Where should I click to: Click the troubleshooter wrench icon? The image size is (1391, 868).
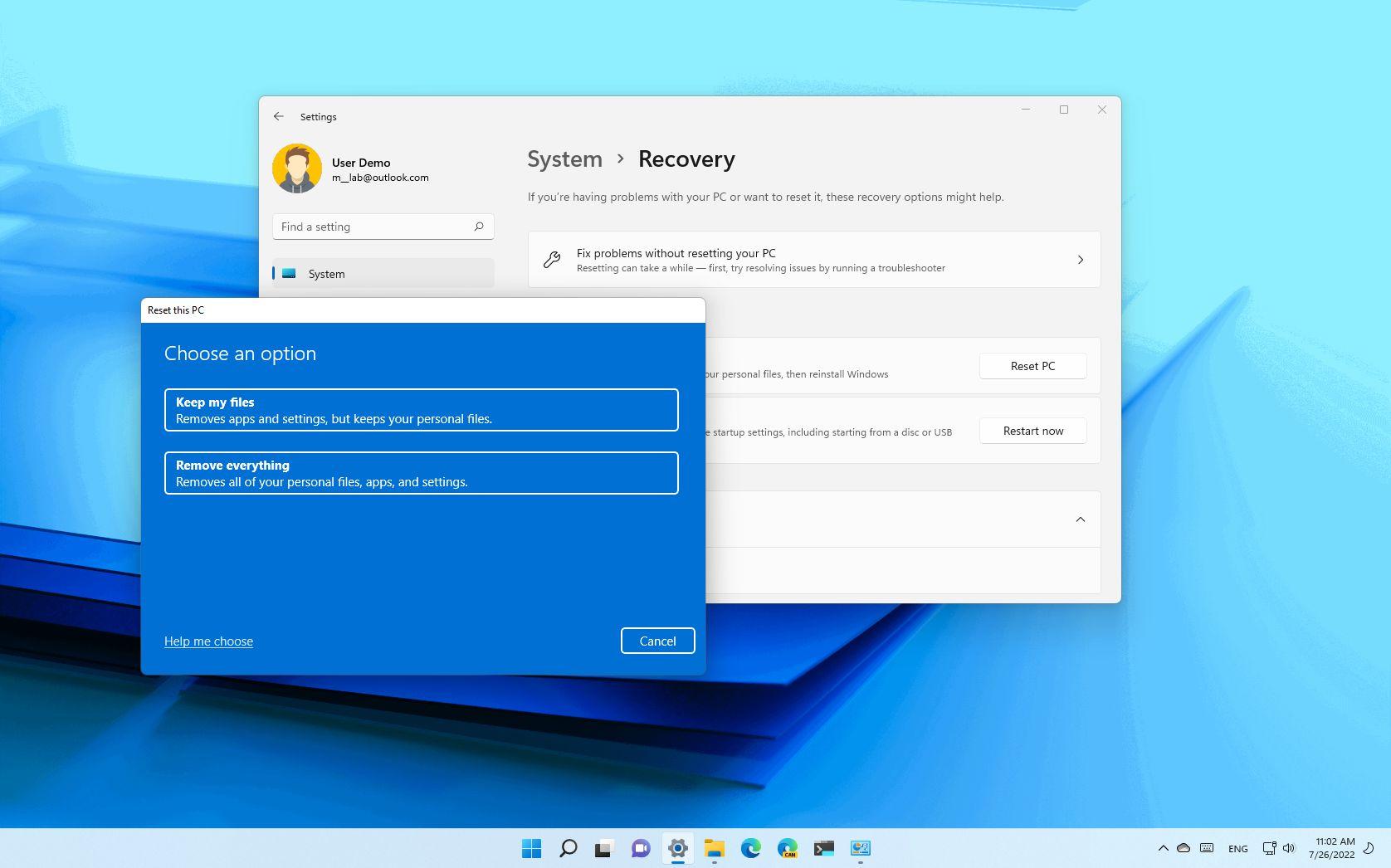(x=550, y=259)
